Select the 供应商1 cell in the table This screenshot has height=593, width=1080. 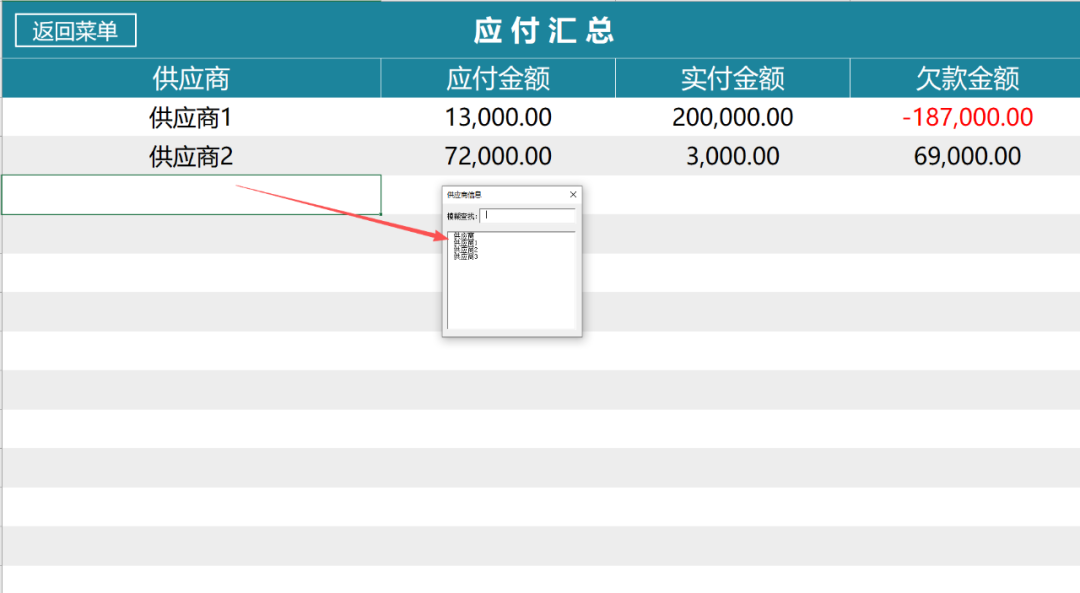click(190, 118)
